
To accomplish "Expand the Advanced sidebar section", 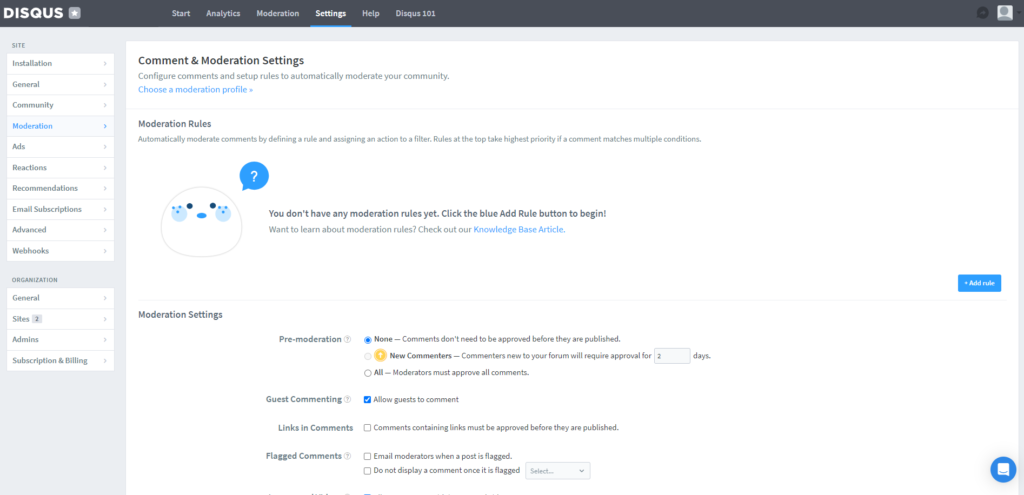I will pyautogui.click(x=60, y=230).
